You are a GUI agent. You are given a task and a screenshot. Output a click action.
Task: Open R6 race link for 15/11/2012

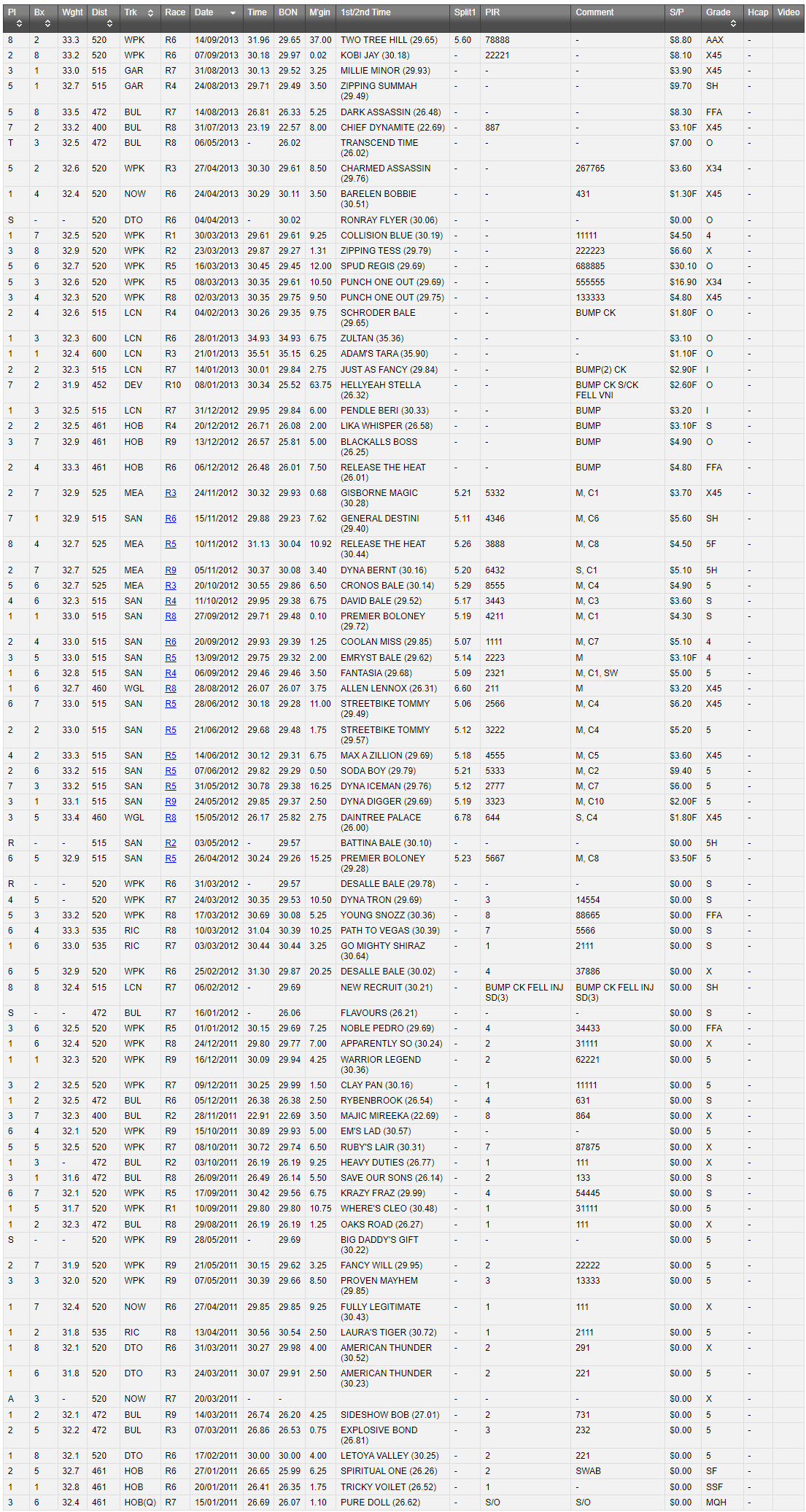171,519
